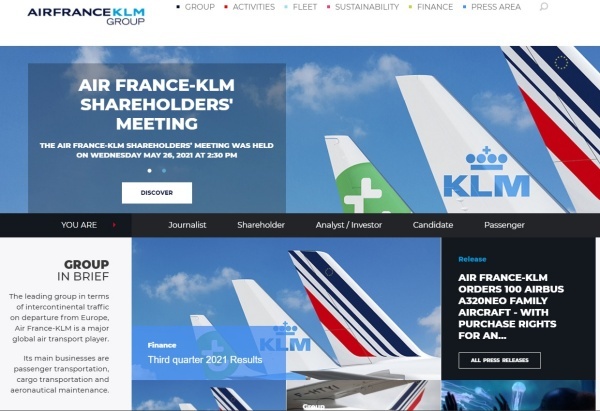Choose the Candidate profile link
The width and height of the screenshot is (600, 411).
click(x=433, y=225)
